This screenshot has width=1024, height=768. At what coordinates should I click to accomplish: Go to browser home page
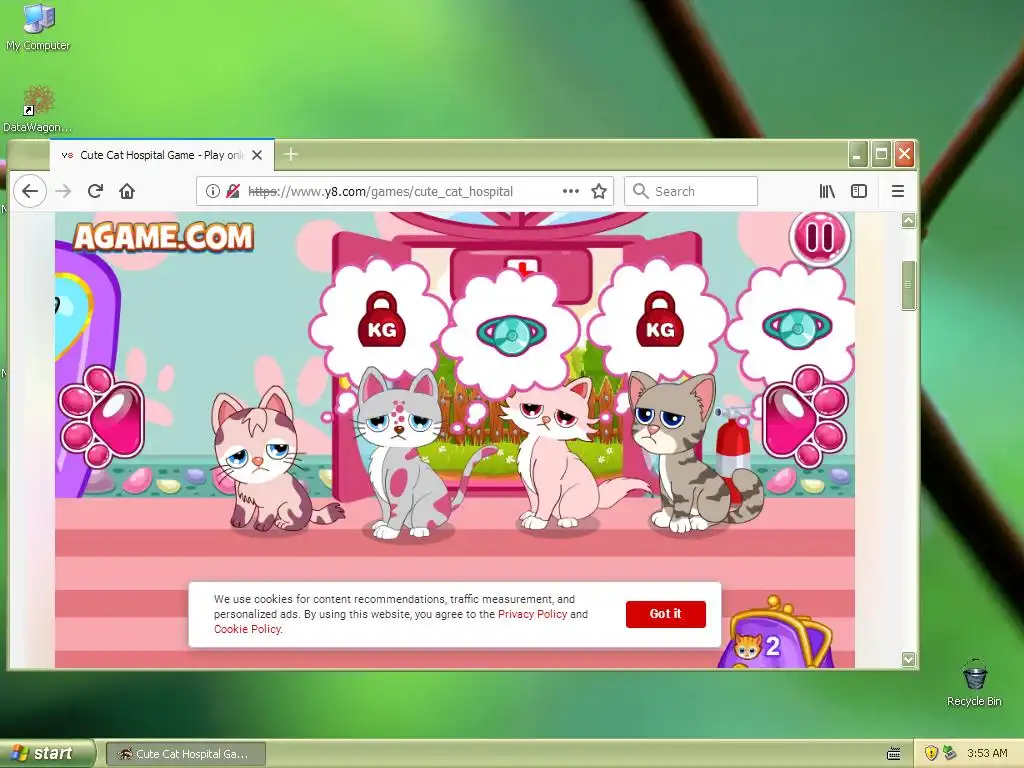pyautogui.click(x=127, y=191)
